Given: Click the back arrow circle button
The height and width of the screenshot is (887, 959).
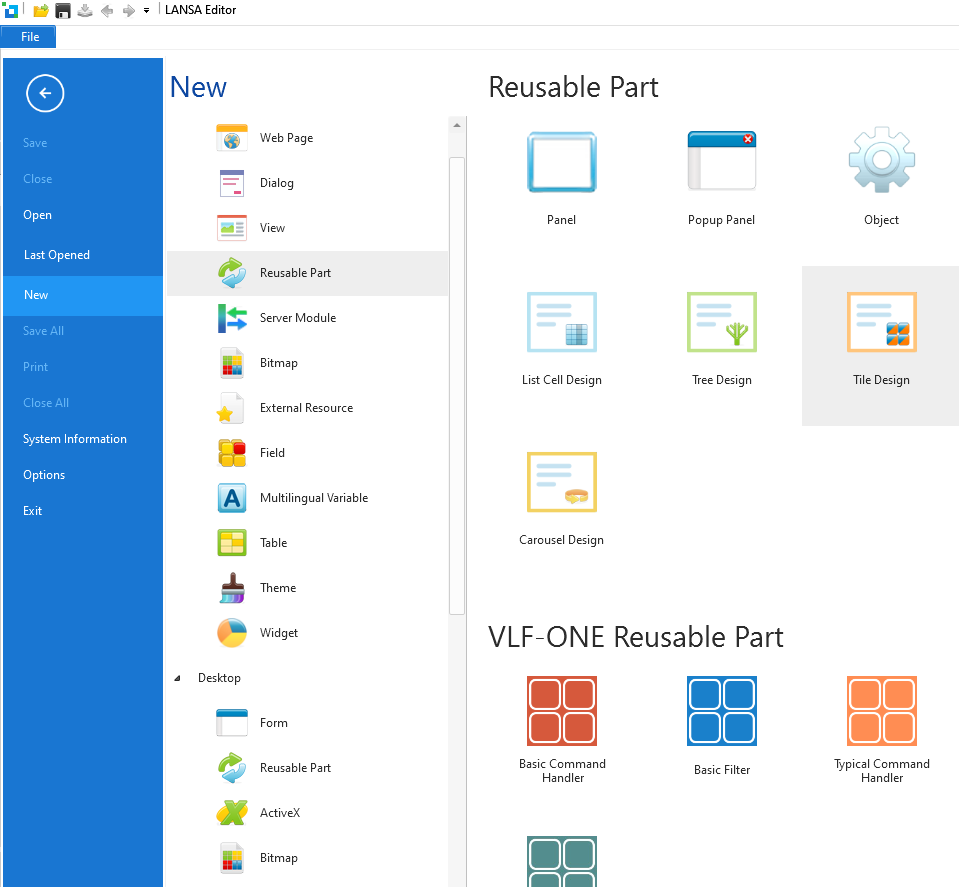Looking at the screenshot, I should pyautogui.click(x=45, y=93).
